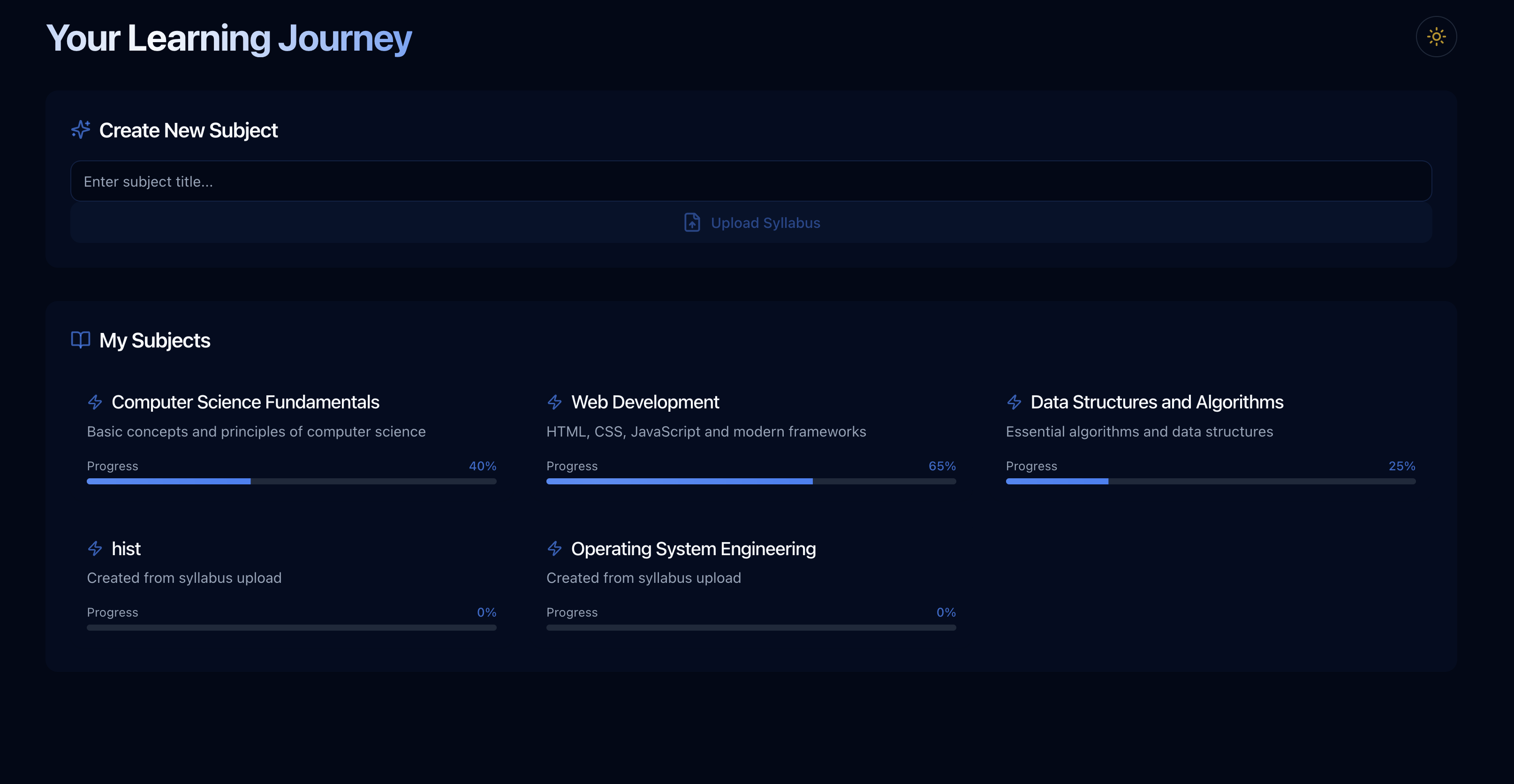Toggle light mode with the sun icon
This screenshot has height=784, width=1514.
point(1436,37)
